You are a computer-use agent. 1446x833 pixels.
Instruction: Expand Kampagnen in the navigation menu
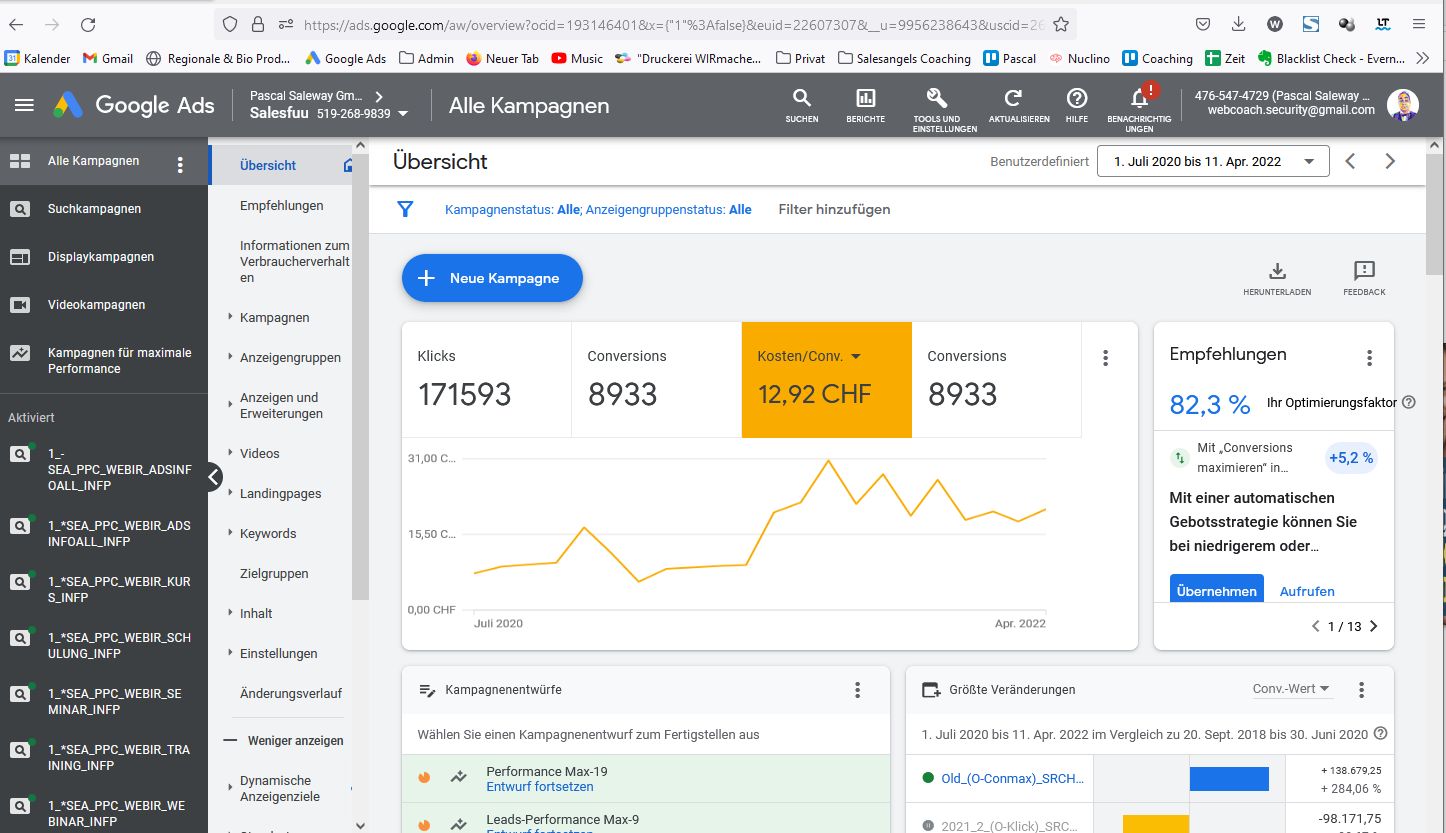(x=274, y=317)
